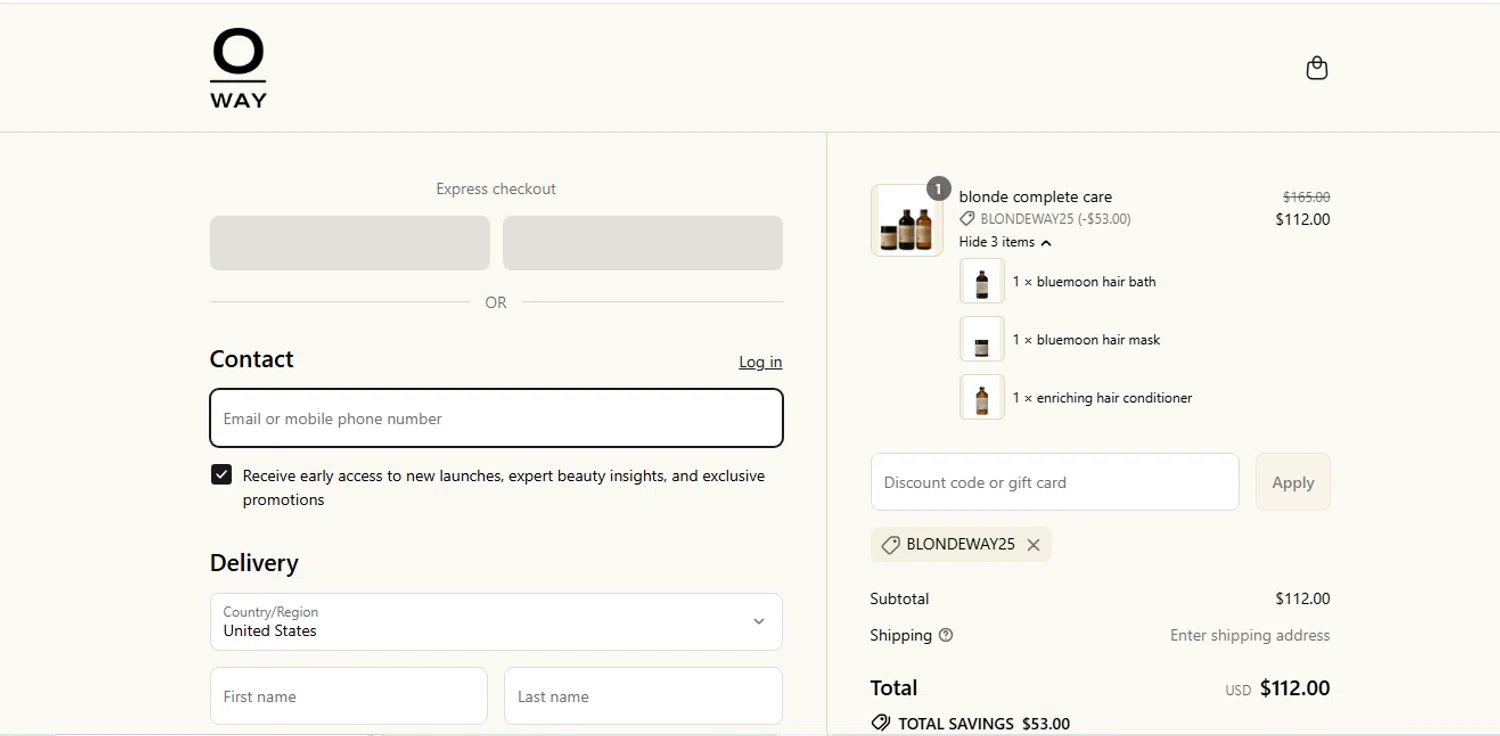Click the '1 × enriching hair conditioner' text
The width and height of the screenshot is (1500, 736).
point(1102,398)
